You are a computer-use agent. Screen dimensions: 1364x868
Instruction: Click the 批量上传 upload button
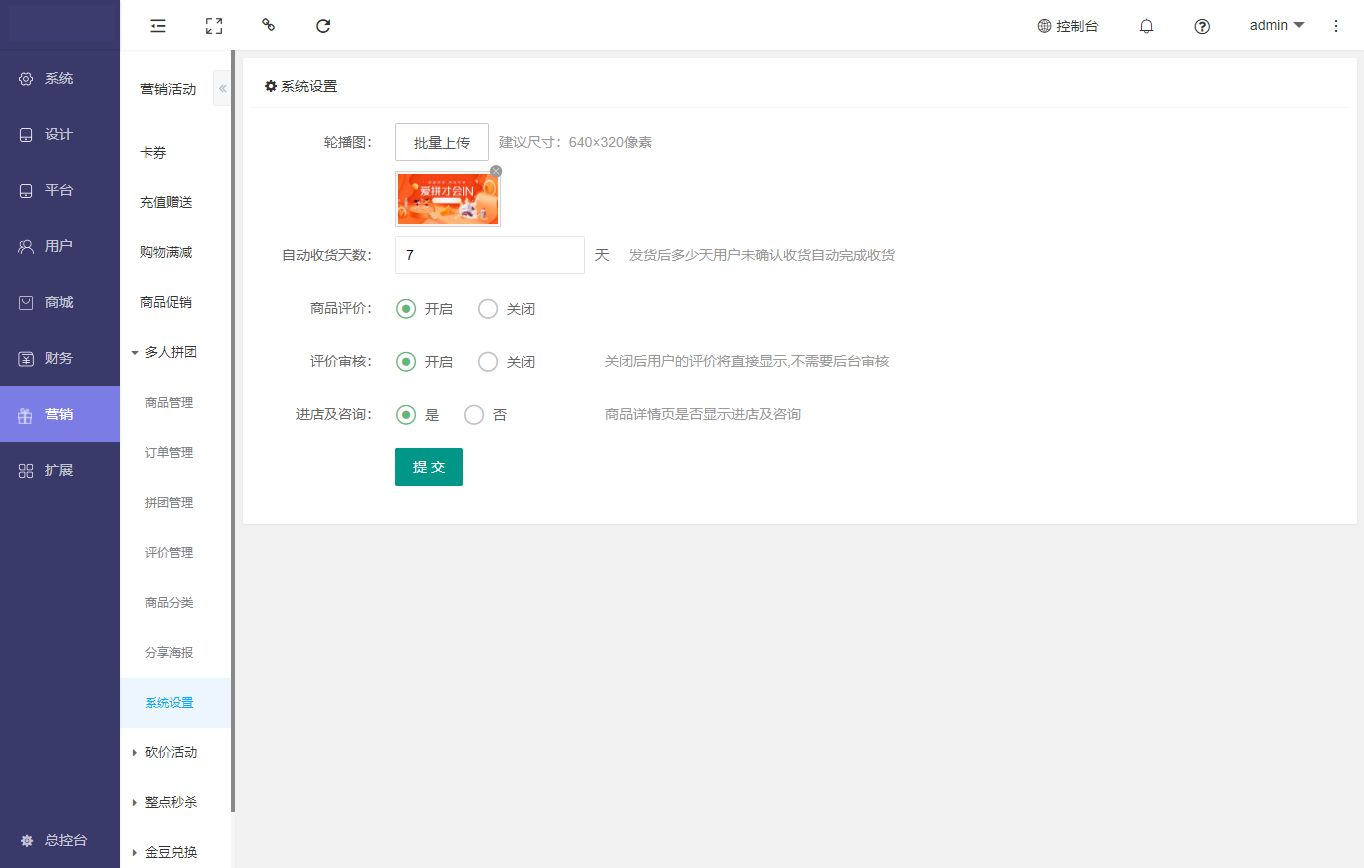[442, 142]
